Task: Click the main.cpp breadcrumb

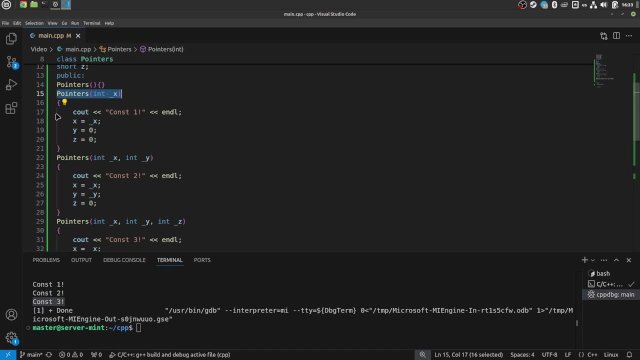Action: (74, 49)
